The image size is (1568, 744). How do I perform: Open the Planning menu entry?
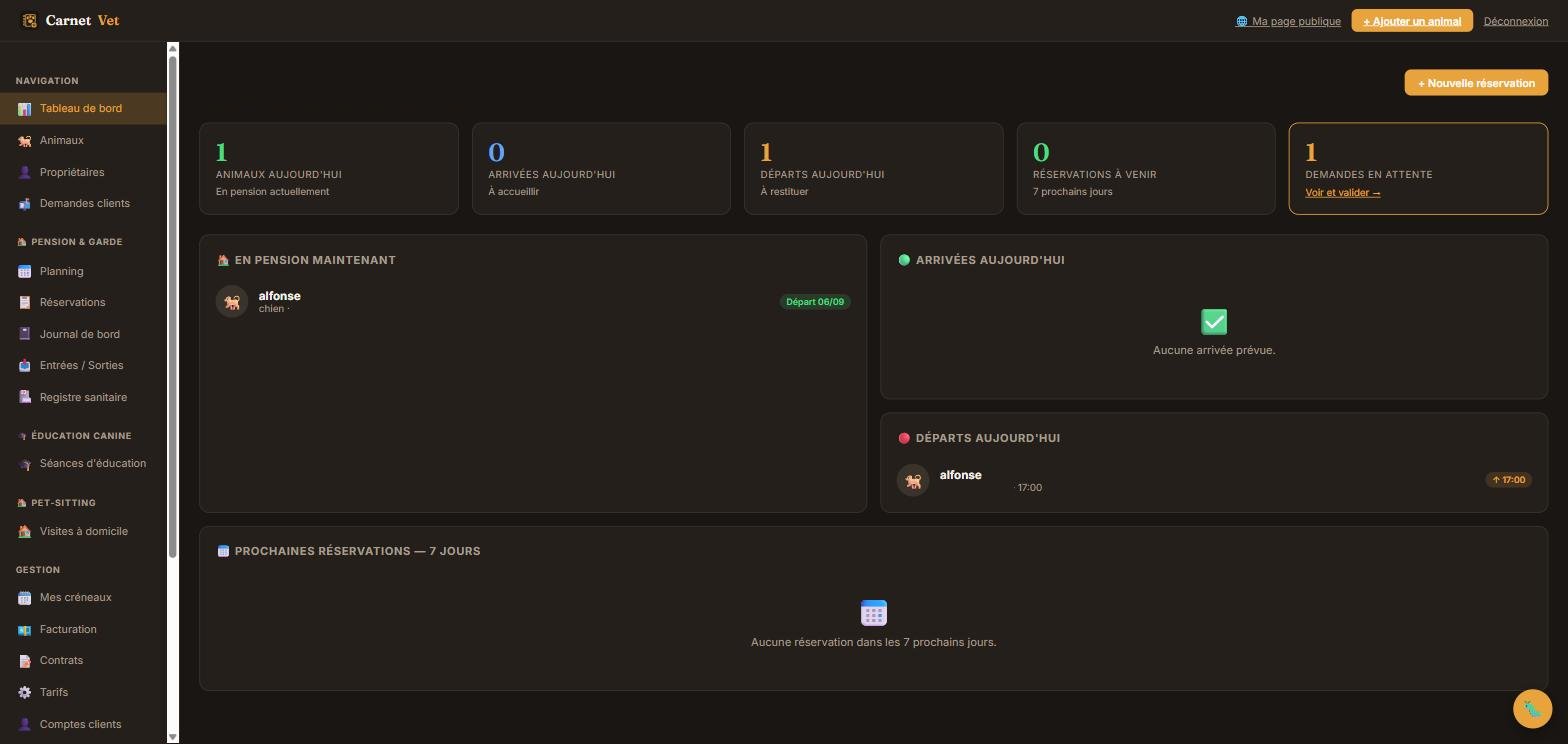83,271
